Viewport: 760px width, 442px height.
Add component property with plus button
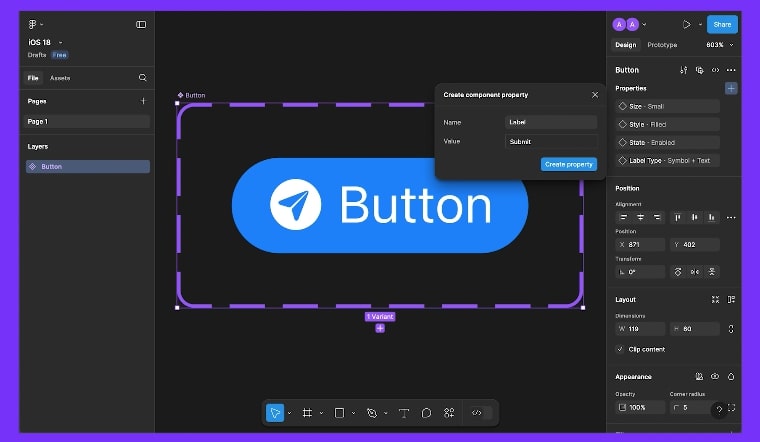coord(731,88)
